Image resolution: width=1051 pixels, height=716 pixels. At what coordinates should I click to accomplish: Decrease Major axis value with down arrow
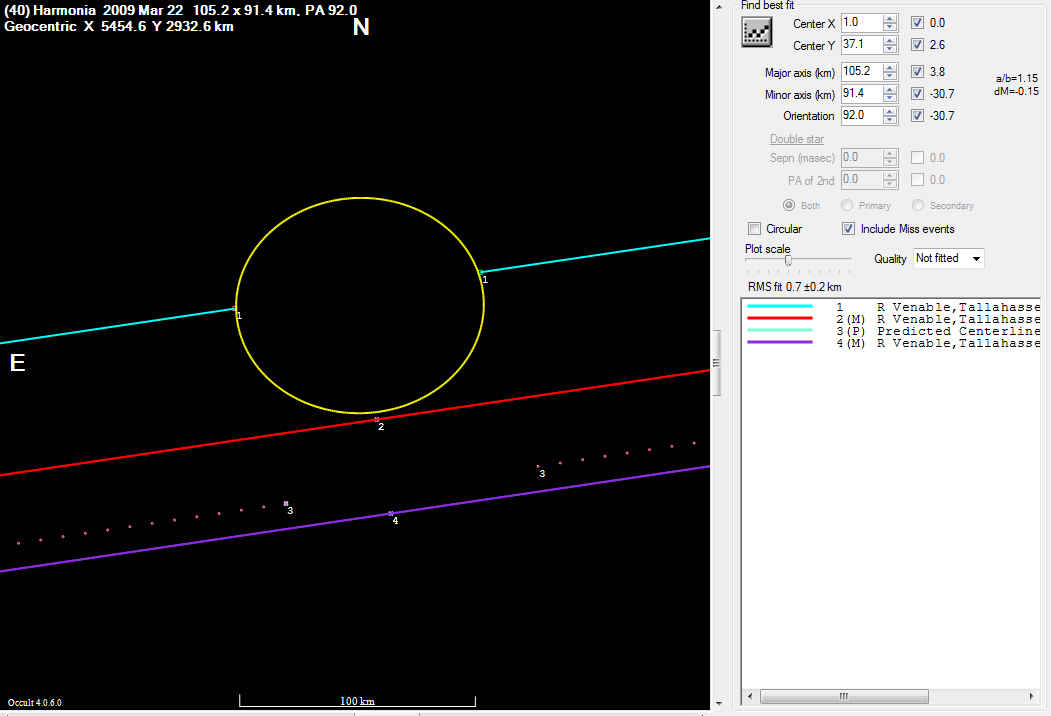pyautogui.click(x=889, y=76)
